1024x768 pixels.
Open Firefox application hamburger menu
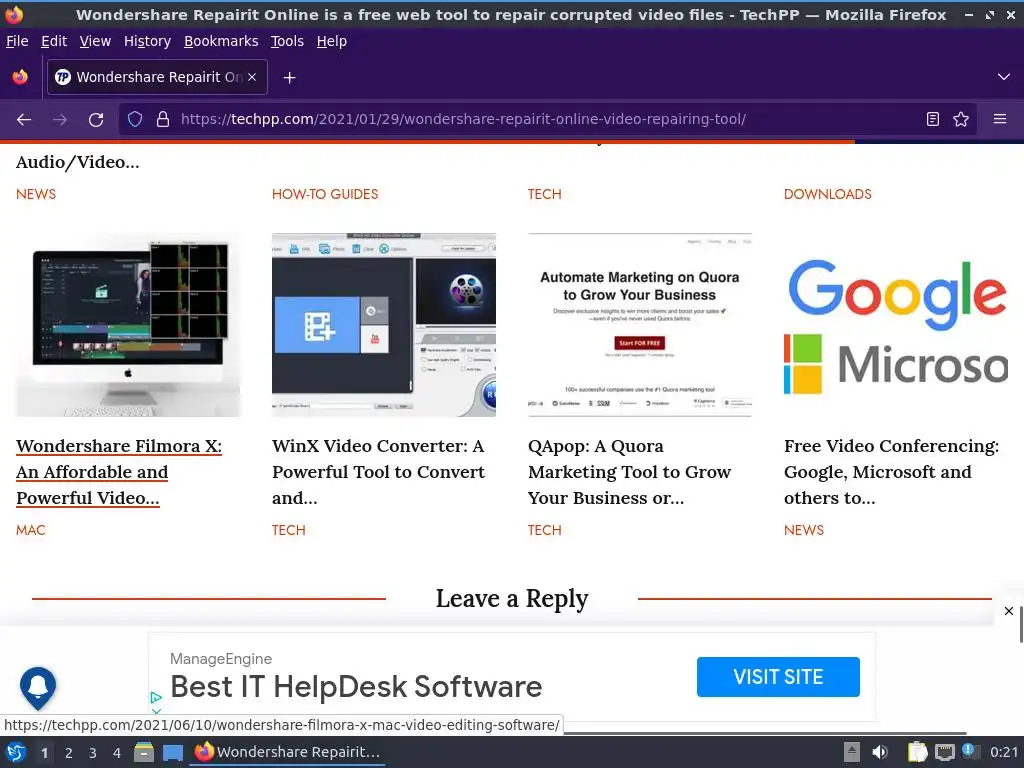[1000, 120]
